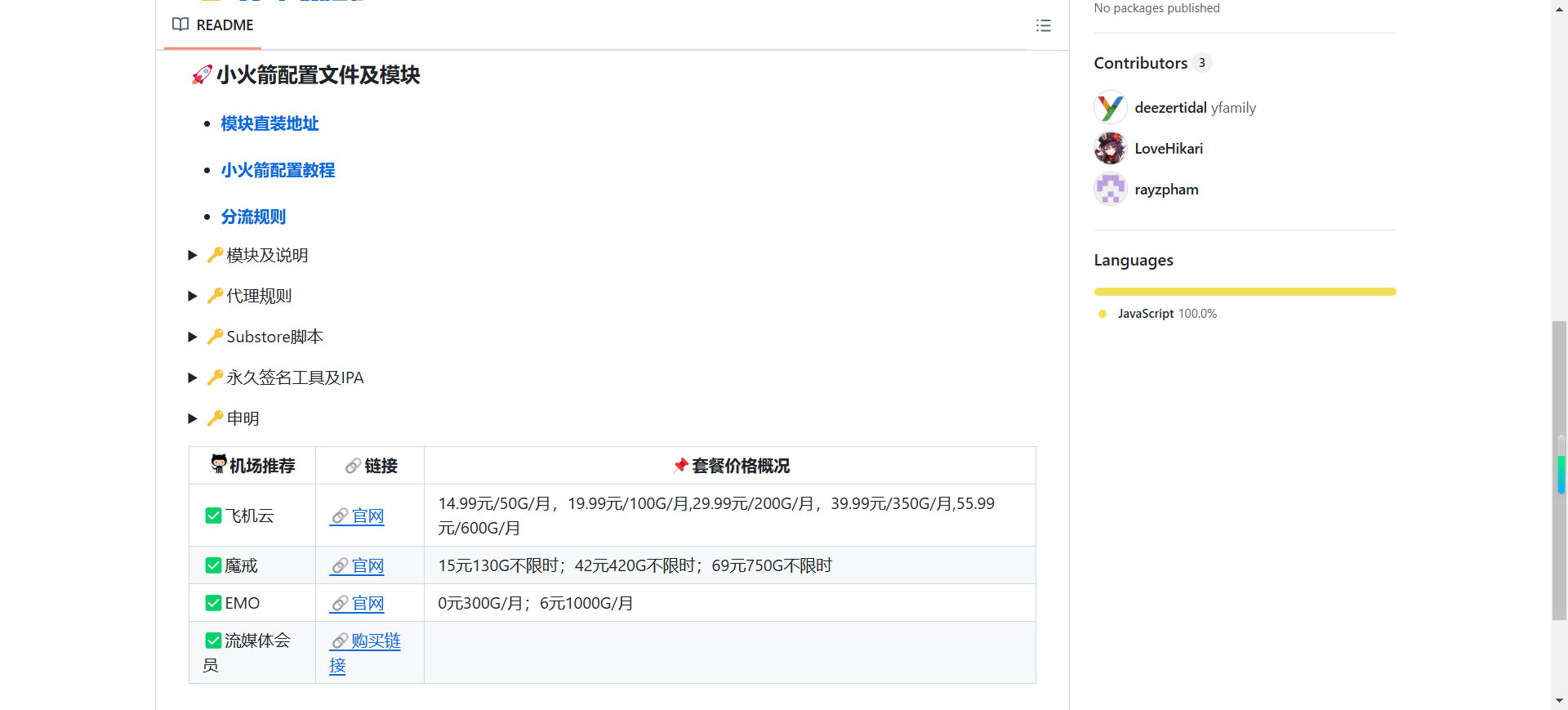This screenshot has height=710, width=1568.
Task: Click the green checkmark beside 飞机云
Action: coord(213,516)
